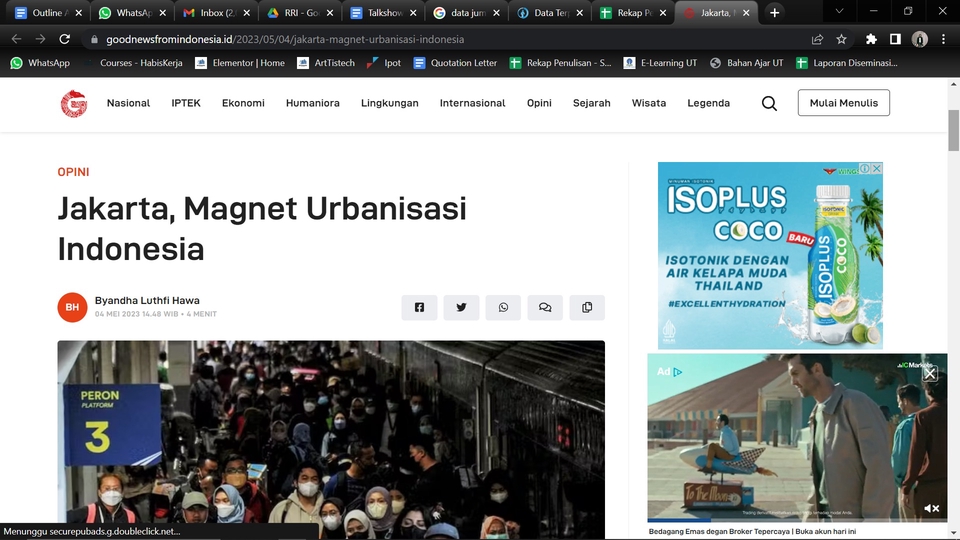
Task: Open Laporan Diseminasi bookmark
Action: (847, 63)
